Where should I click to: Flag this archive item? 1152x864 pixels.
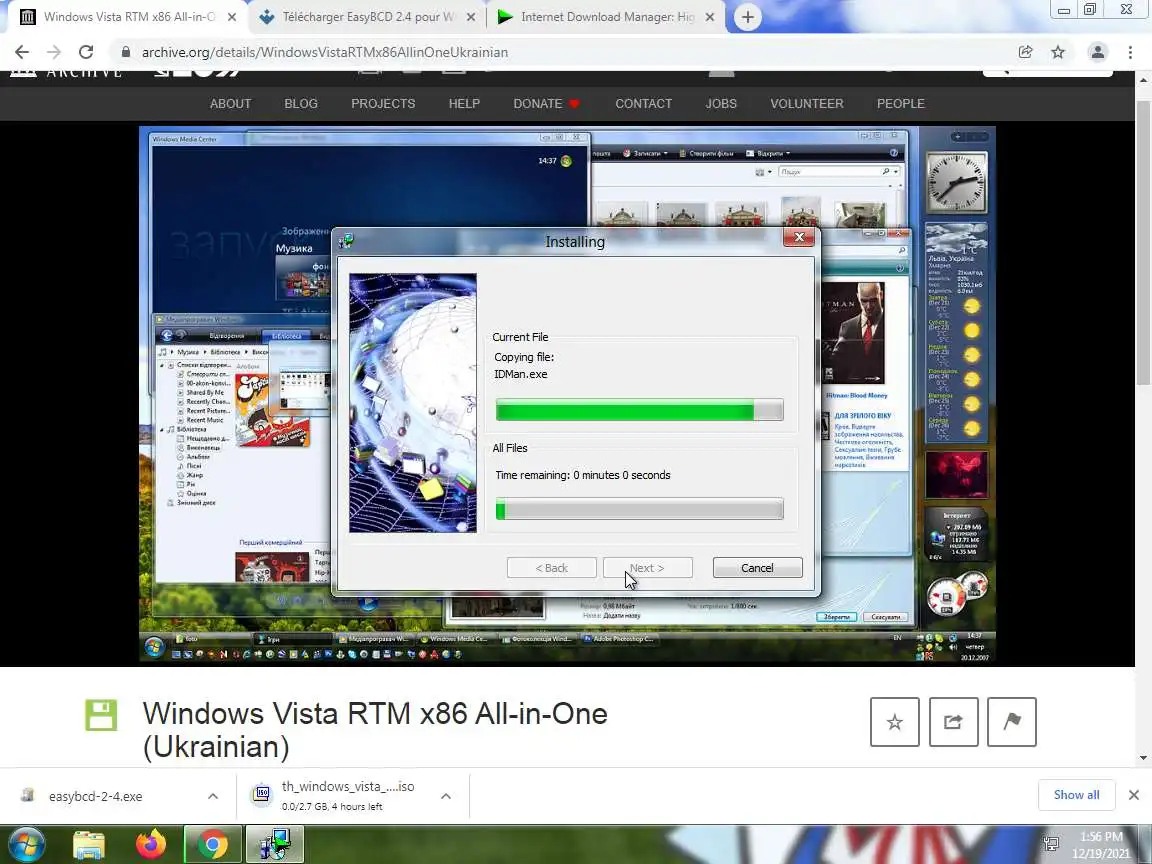coord(1012,722)
